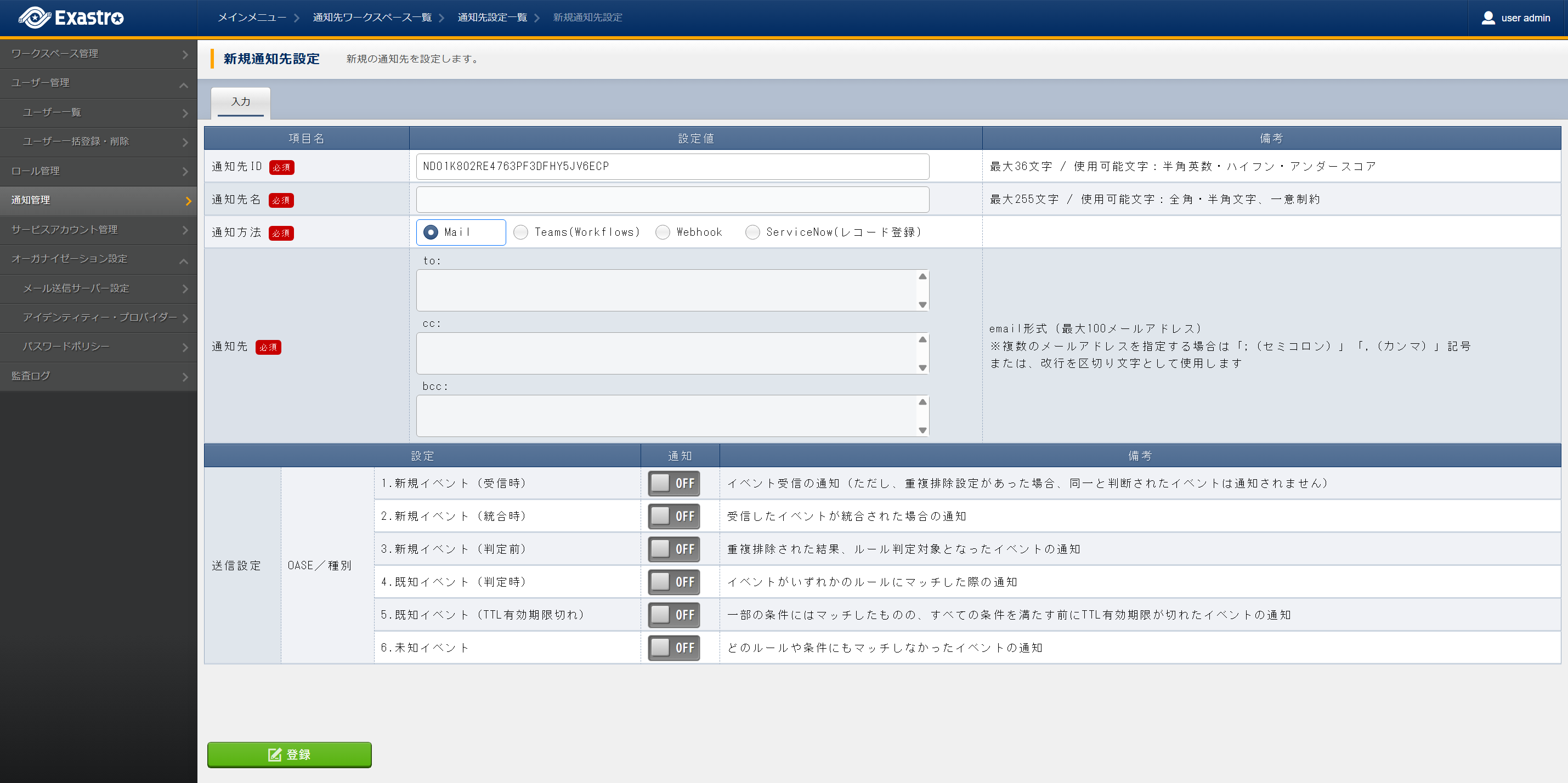1568x783 pixels.
Task: Click the cc: field scroll-down arrow
Action: point(922,367)
